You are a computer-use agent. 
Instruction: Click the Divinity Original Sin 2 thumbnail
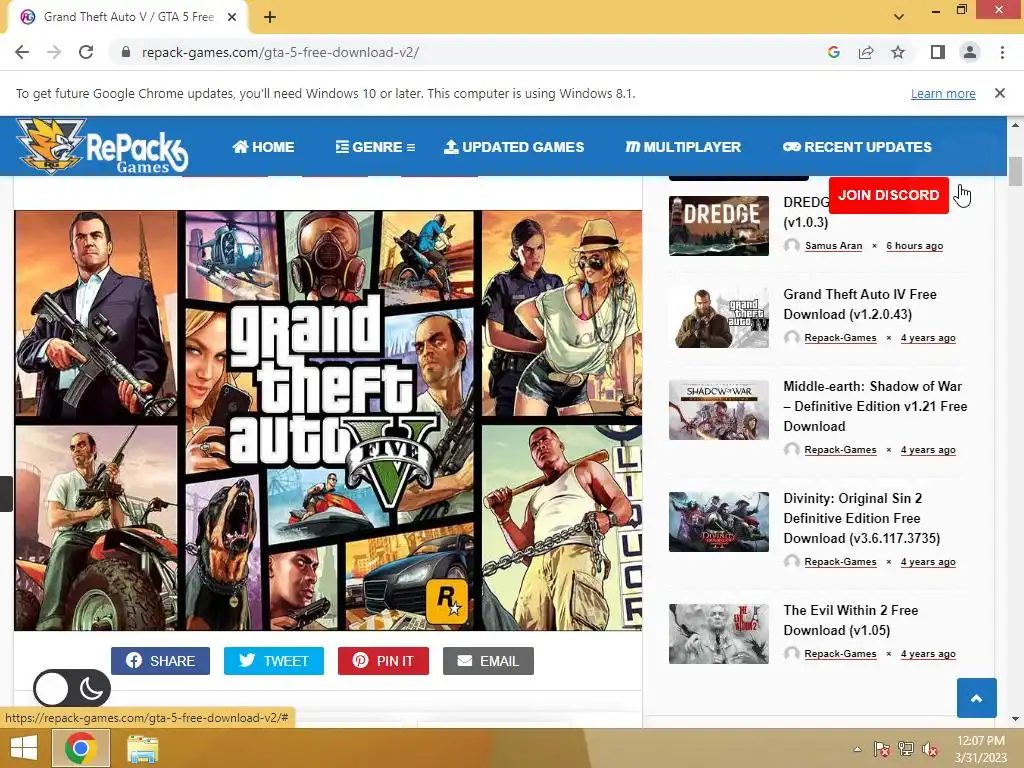(x=718, y=522)
